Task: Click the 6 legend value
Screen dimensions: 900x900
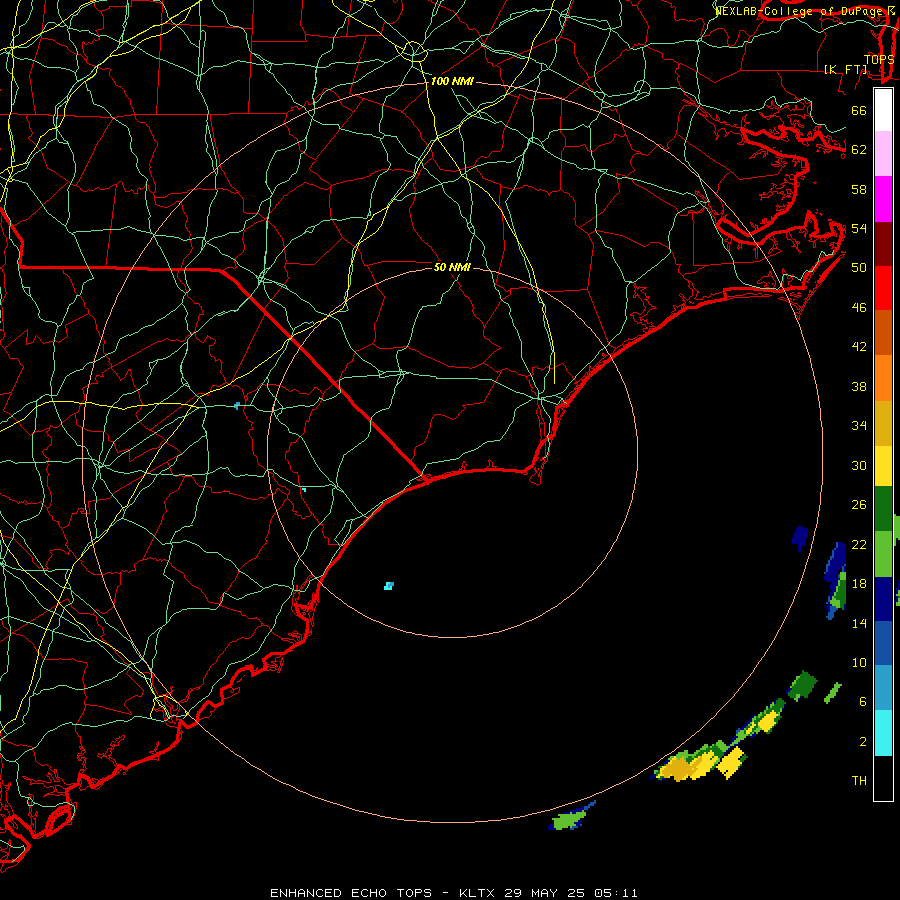Action: pyautogui.click(x=862, y=701)
